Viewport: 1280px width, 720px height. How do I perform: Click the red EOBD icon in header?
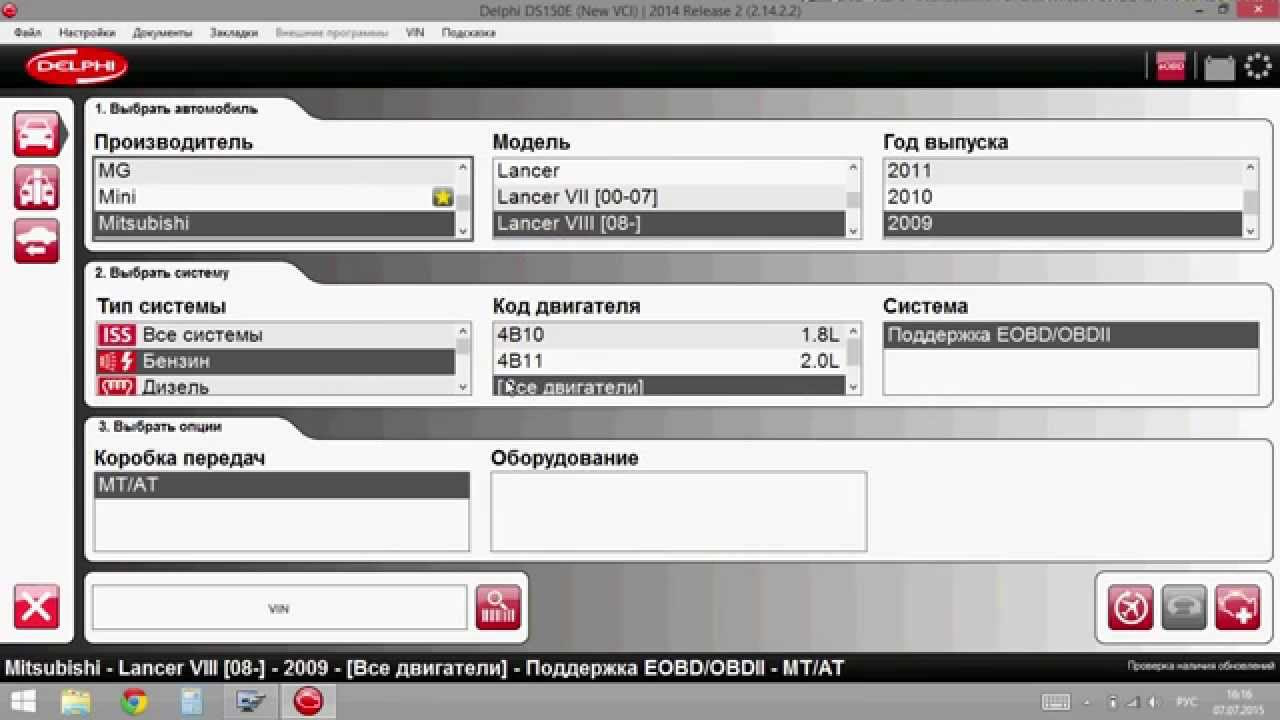(1170, 66)
